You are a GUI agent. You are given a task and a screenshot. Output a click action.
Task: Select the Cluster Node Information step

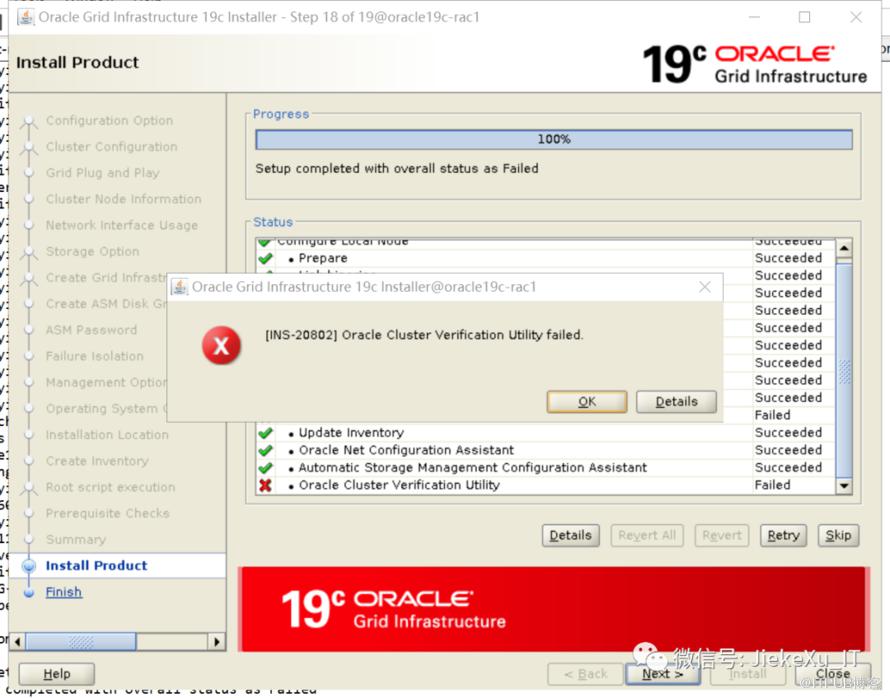(x=123, y=199)
